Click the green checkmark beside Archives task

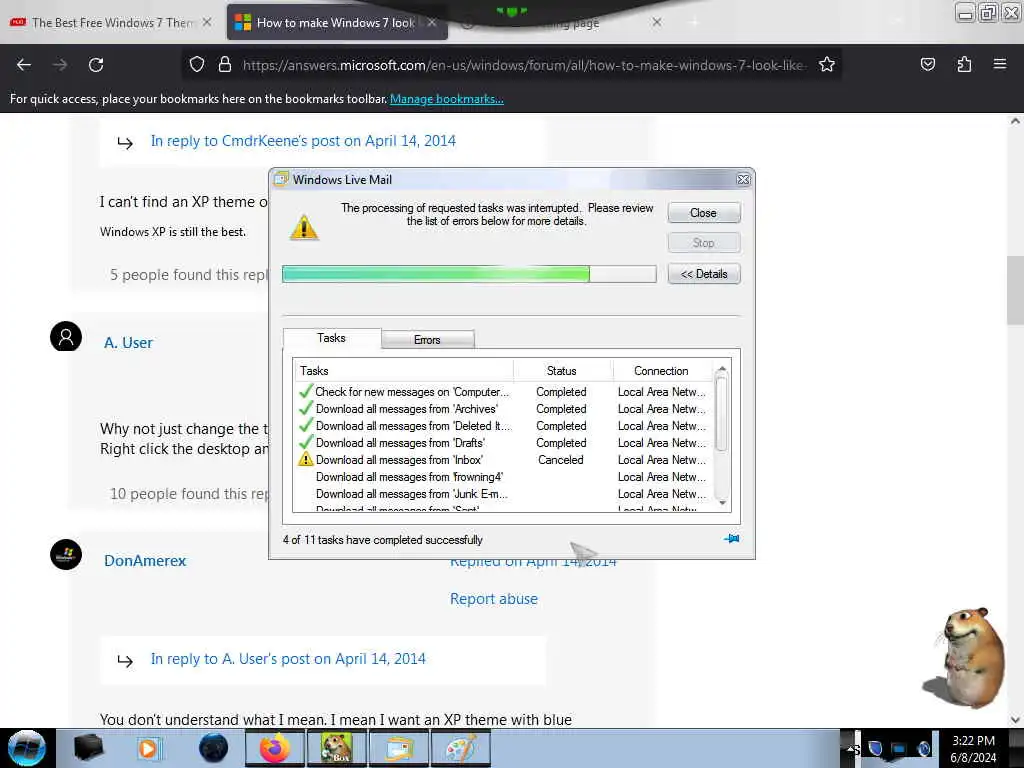click(x=305, y=408)
